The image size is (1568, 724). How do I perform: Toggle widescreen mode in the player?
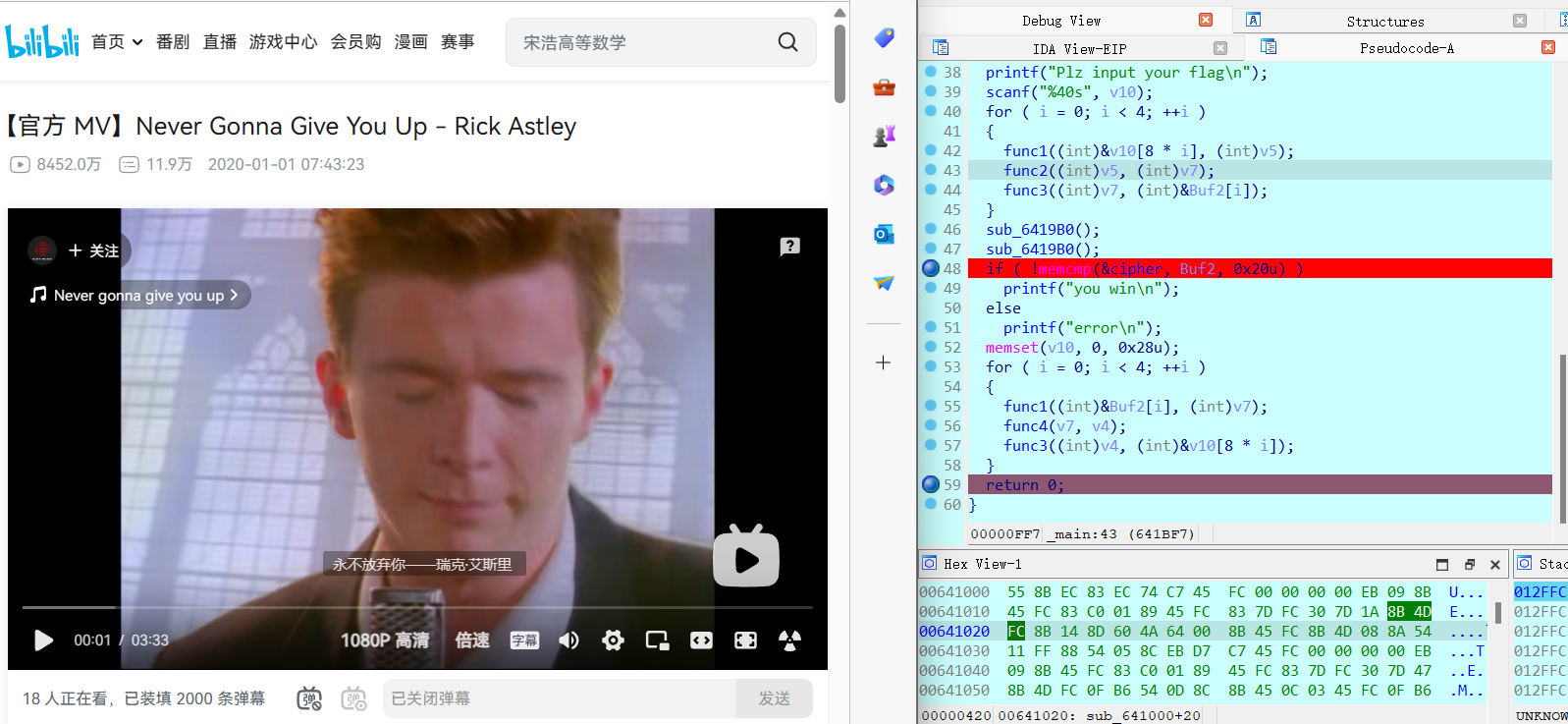point(701,640)
